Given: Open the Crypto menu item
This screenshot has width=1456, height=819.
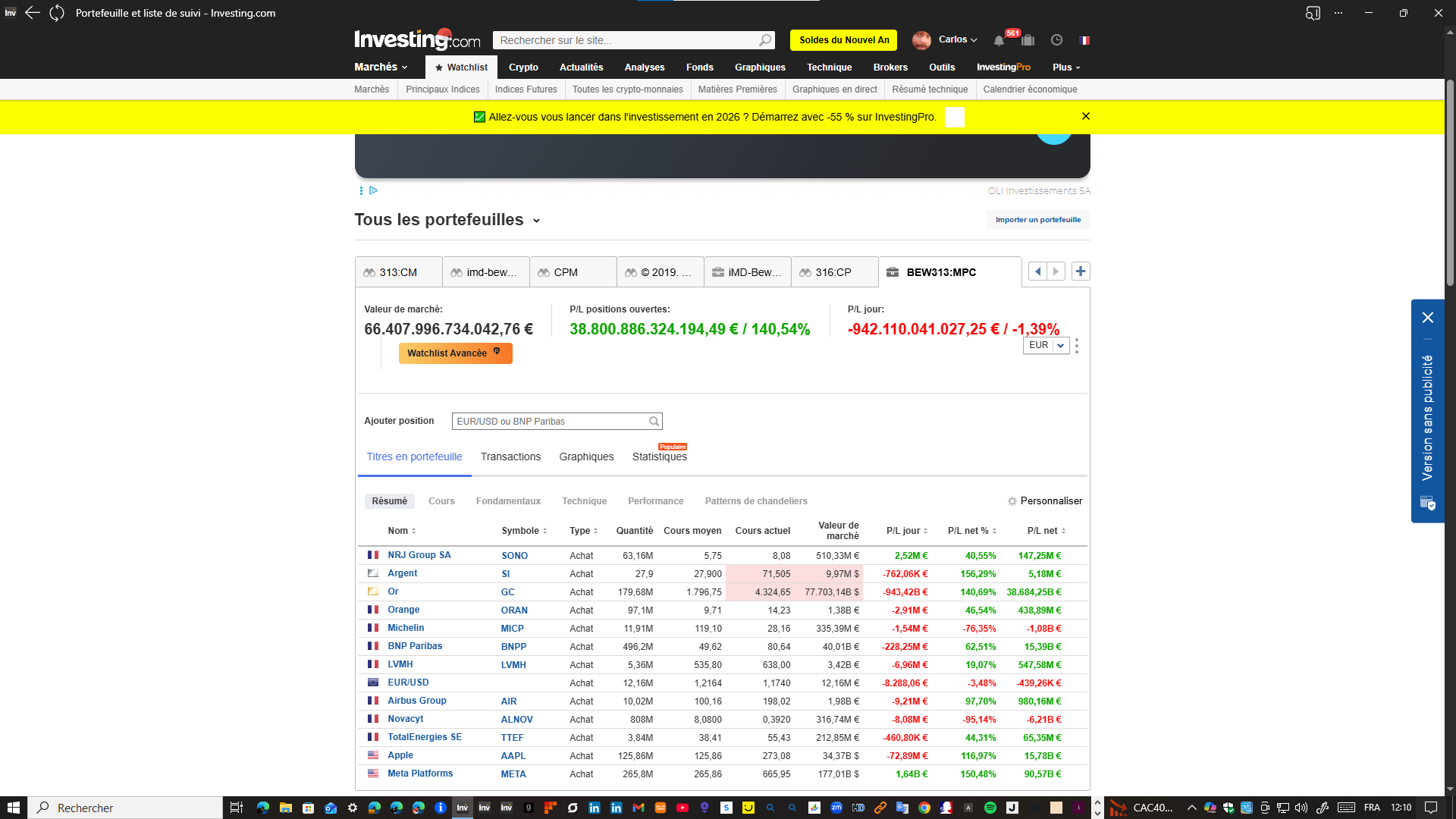Looking at the screenshot, I should pos(523,67).
